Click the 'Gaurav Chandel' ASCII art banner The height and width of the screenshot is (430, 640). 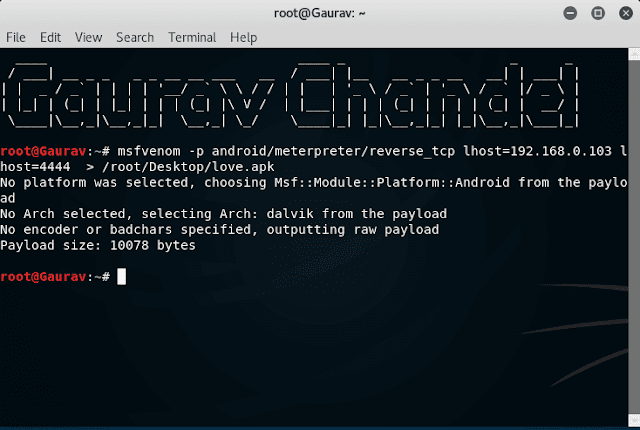[x=290, y=95]
